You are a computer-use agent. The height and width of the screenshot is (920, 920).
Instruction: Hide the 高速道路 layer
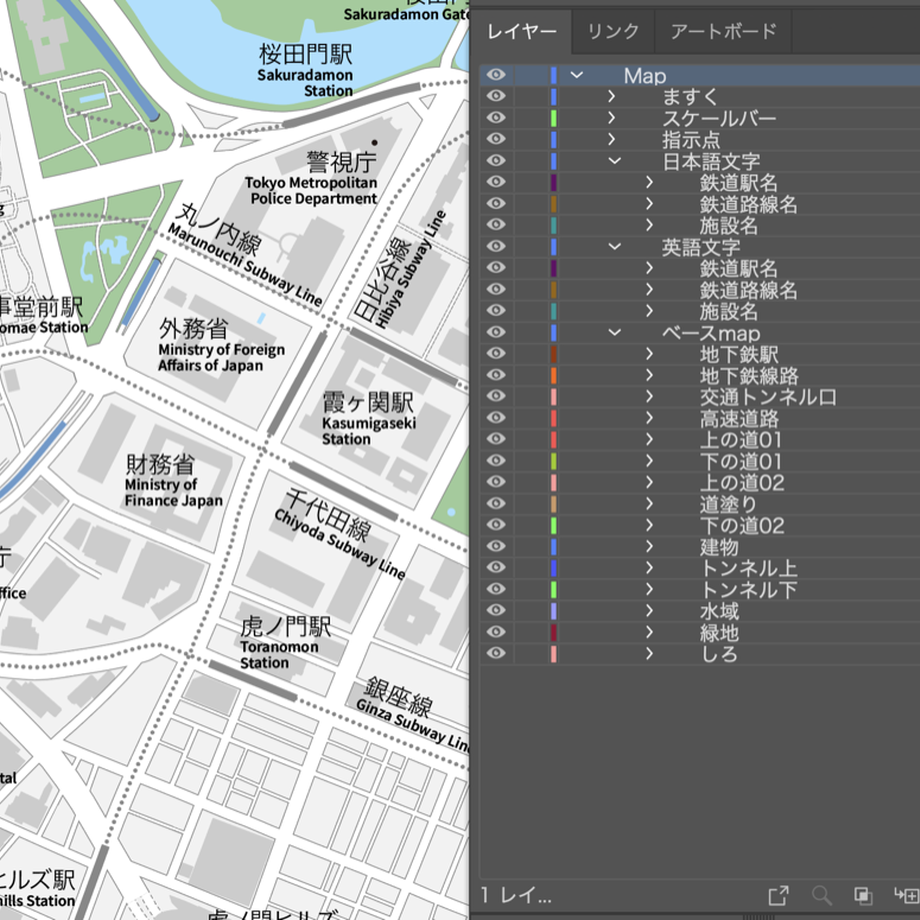click(496, 418)
